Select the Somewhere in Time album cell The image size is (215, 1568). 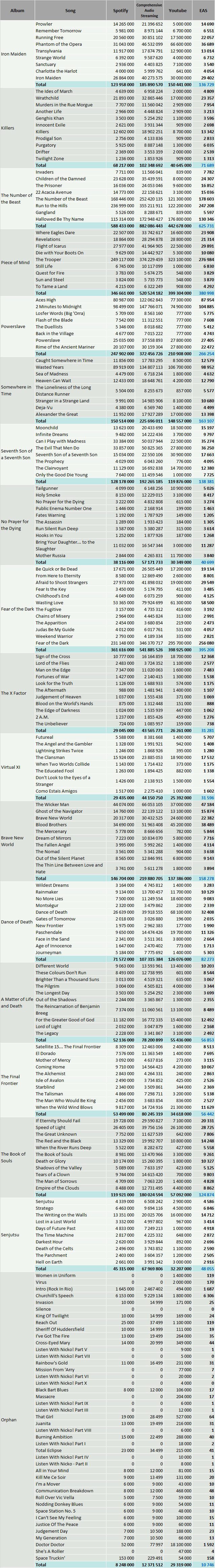click(17, 390)
